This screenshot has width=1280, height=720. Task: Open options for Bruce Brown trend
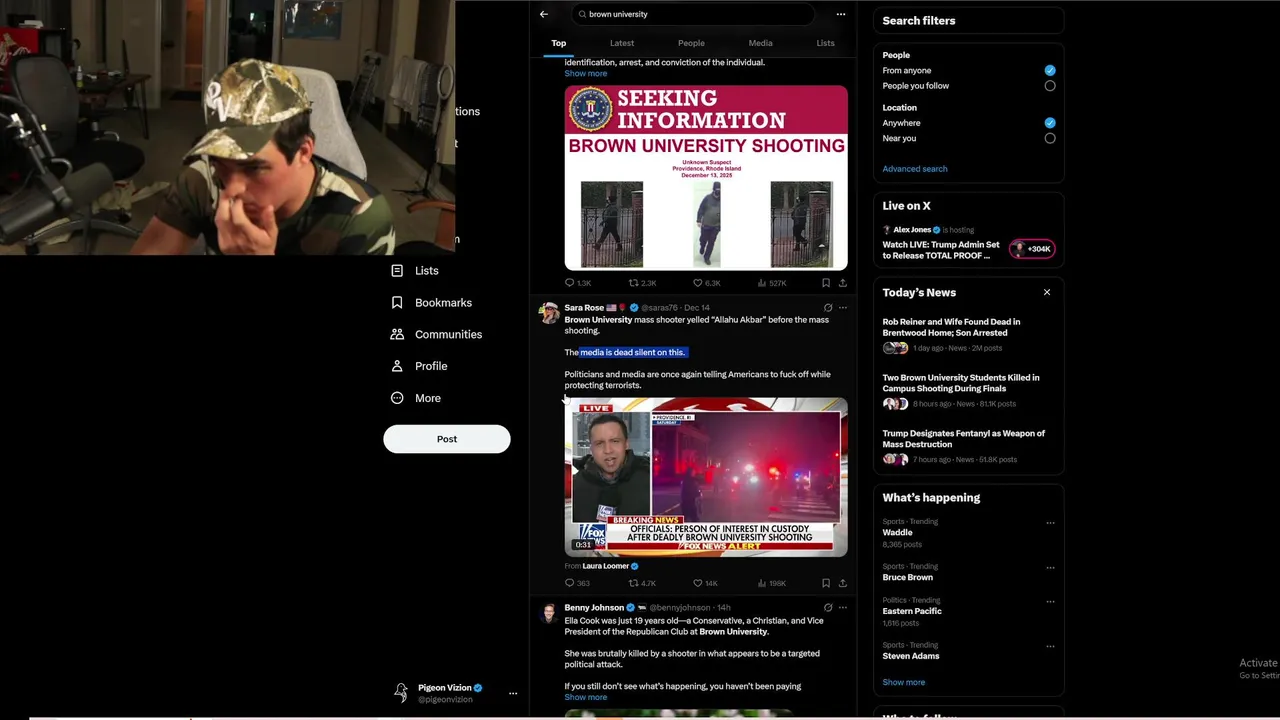pos(1050,568)
